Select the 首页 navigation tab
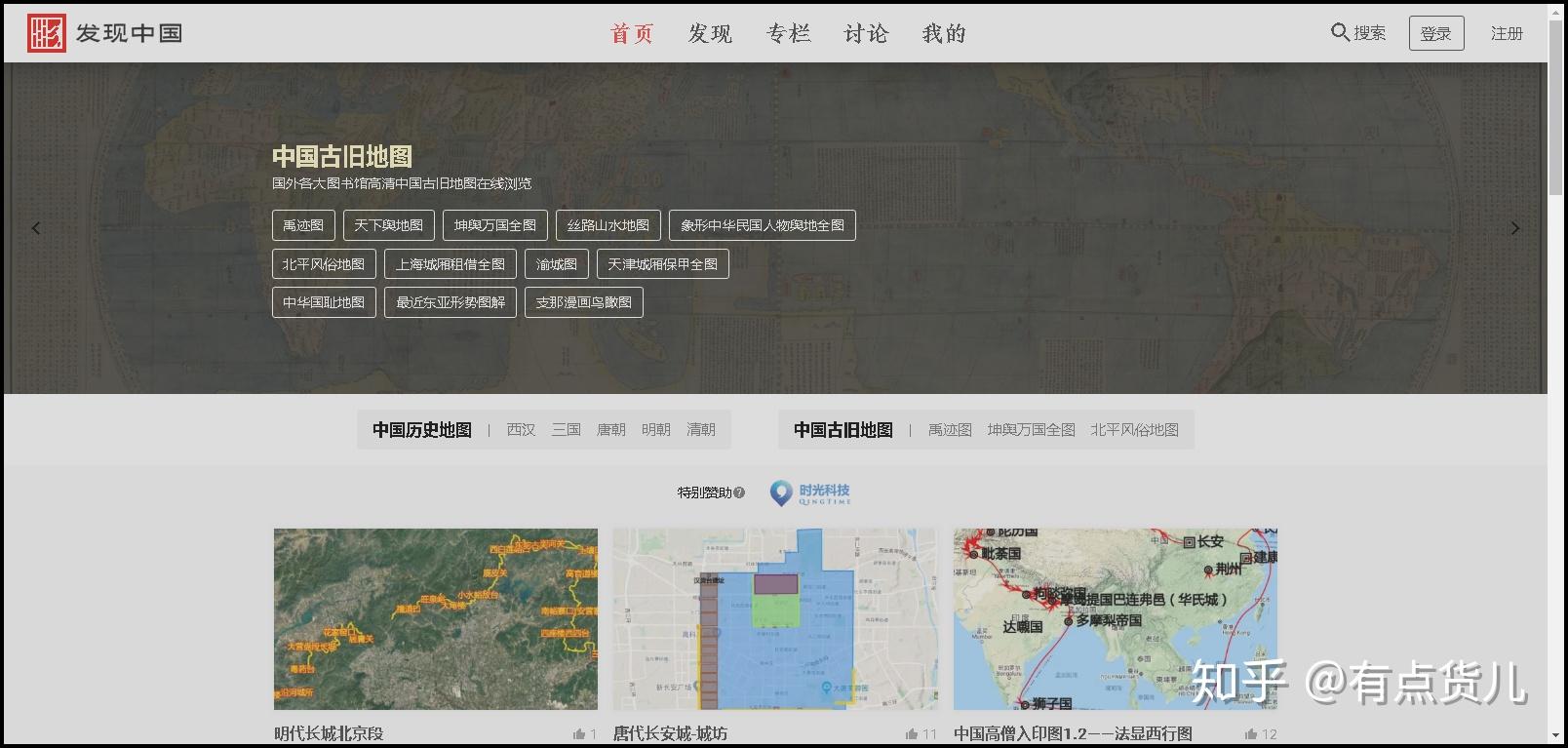 point(632,33)
